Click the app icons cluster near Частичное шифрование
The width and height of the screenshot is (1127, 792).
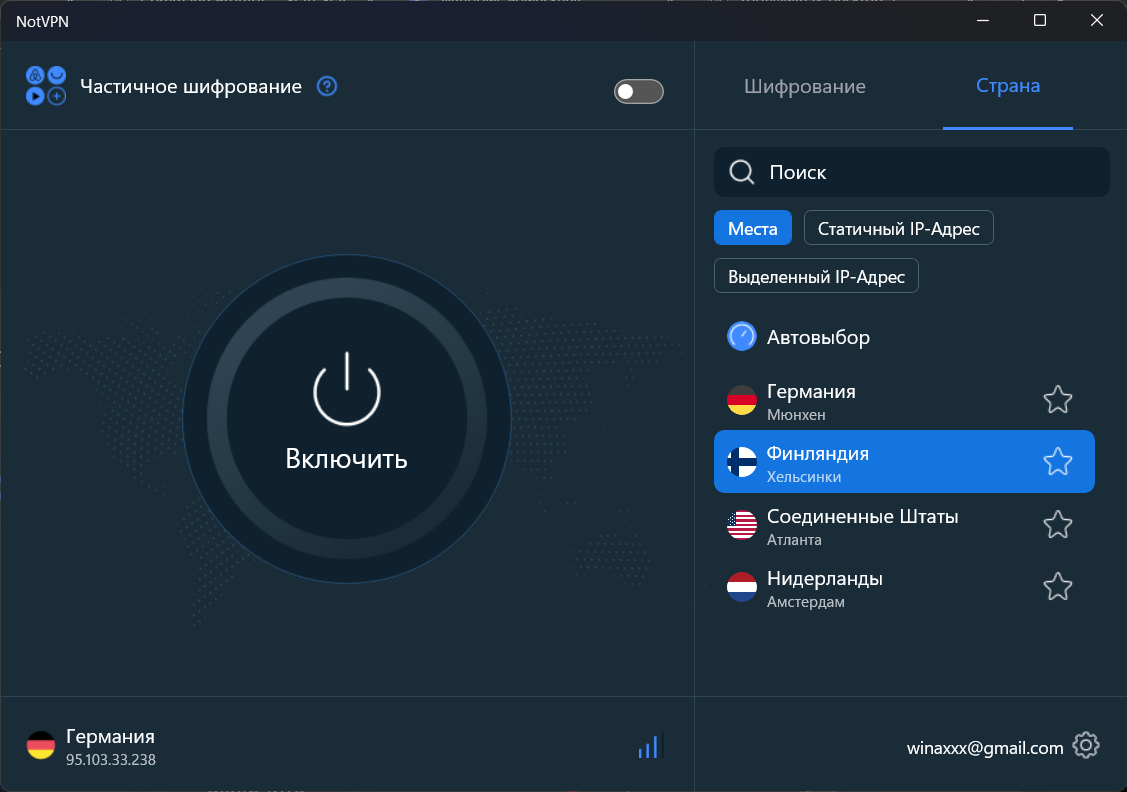[45, 86]
